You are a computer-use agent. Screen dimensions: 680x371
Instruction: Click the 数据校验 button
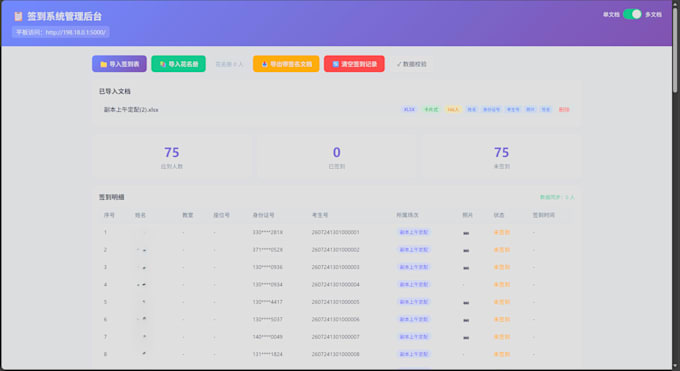(411, 64)
